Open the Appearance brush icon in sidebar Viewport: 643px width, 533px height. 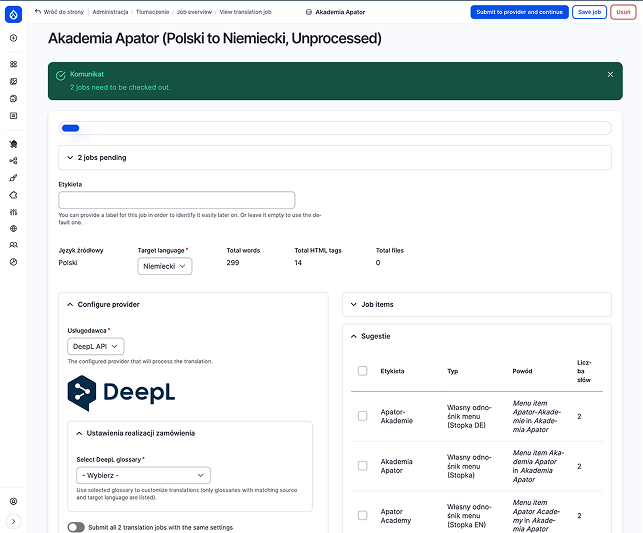(x=14, y=178)
